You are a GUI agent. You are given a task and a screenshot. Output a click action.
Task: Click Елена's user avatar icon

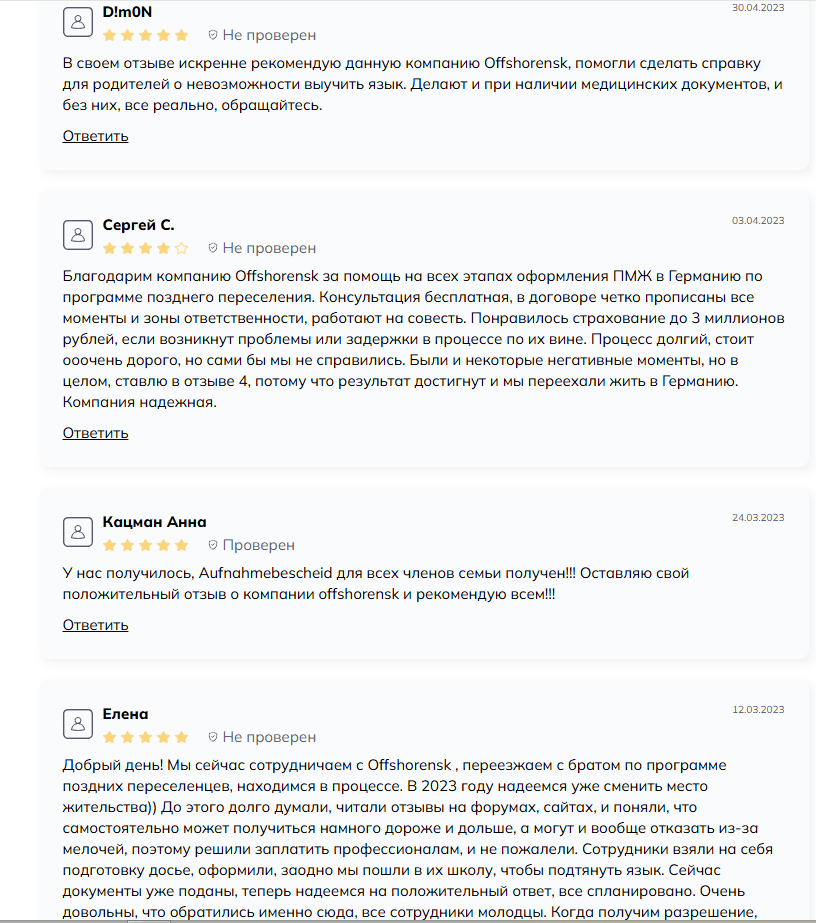78,724
